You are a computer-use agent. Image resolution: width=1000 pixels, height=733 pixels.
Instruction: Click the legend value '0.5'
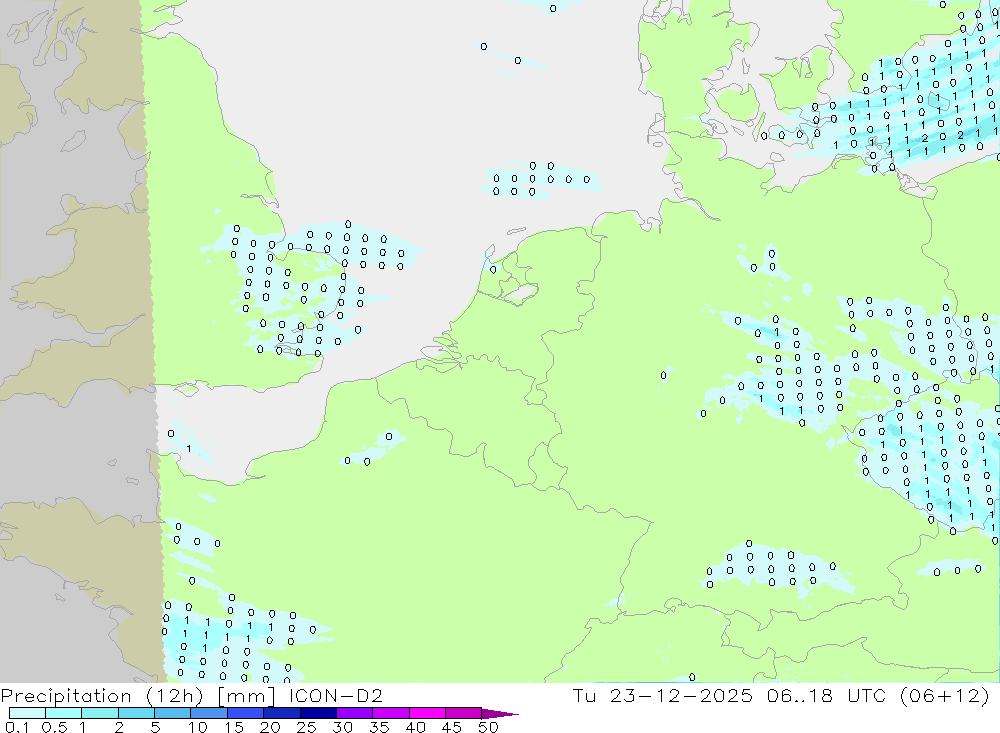click(54, 727)
